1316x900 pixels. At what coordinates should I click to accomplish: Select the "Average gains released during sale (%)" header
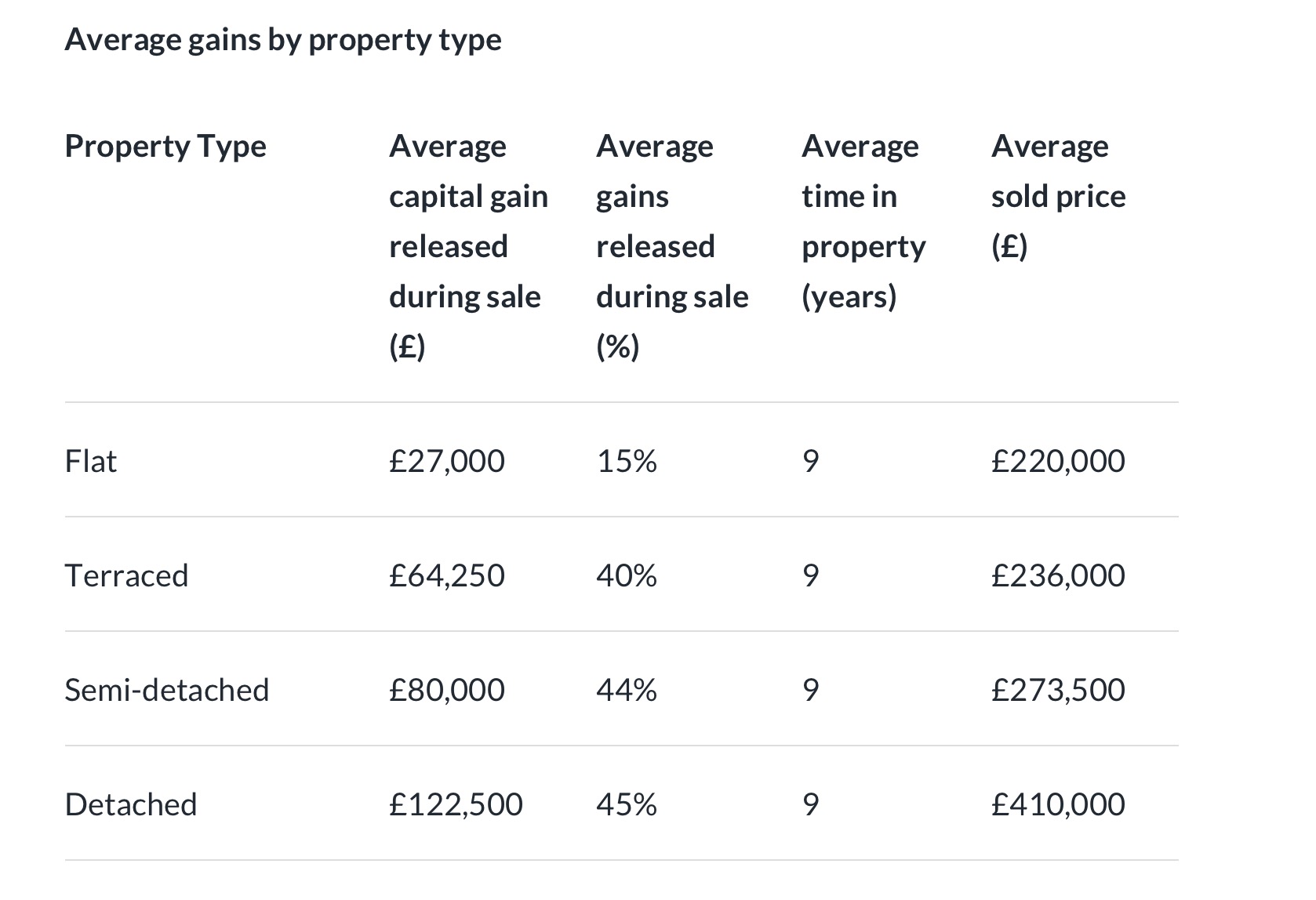click(x=671, y=245)
